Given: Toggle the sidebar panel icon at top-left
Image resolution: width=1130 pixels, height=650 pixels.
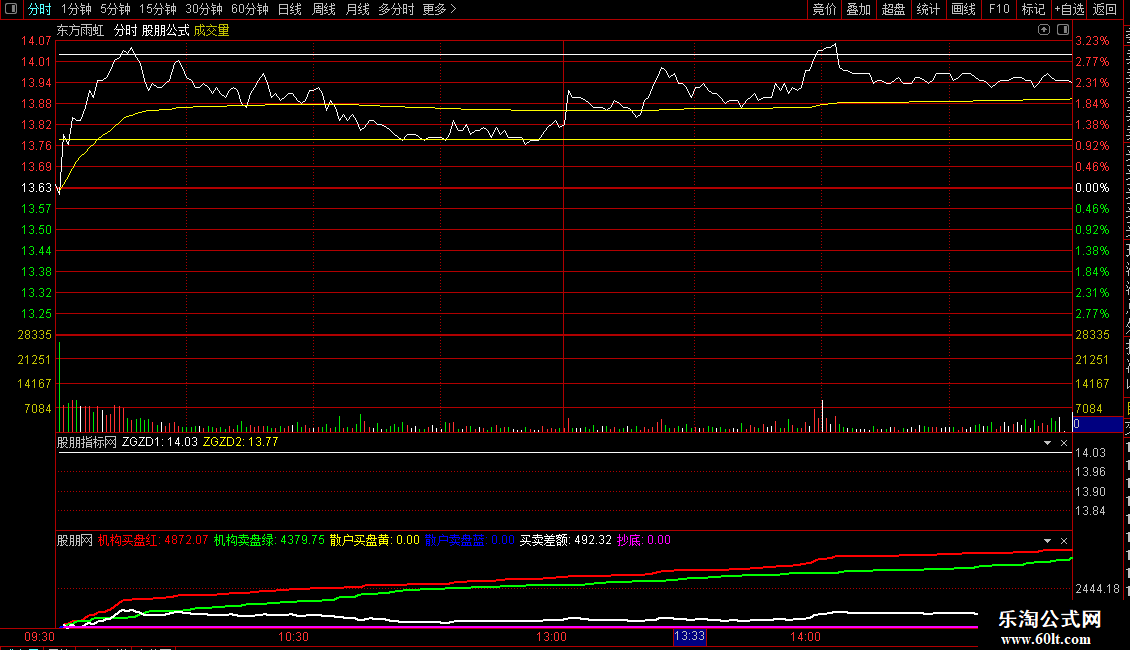Looking at the screenshot, I should click(x=11, y=9).
